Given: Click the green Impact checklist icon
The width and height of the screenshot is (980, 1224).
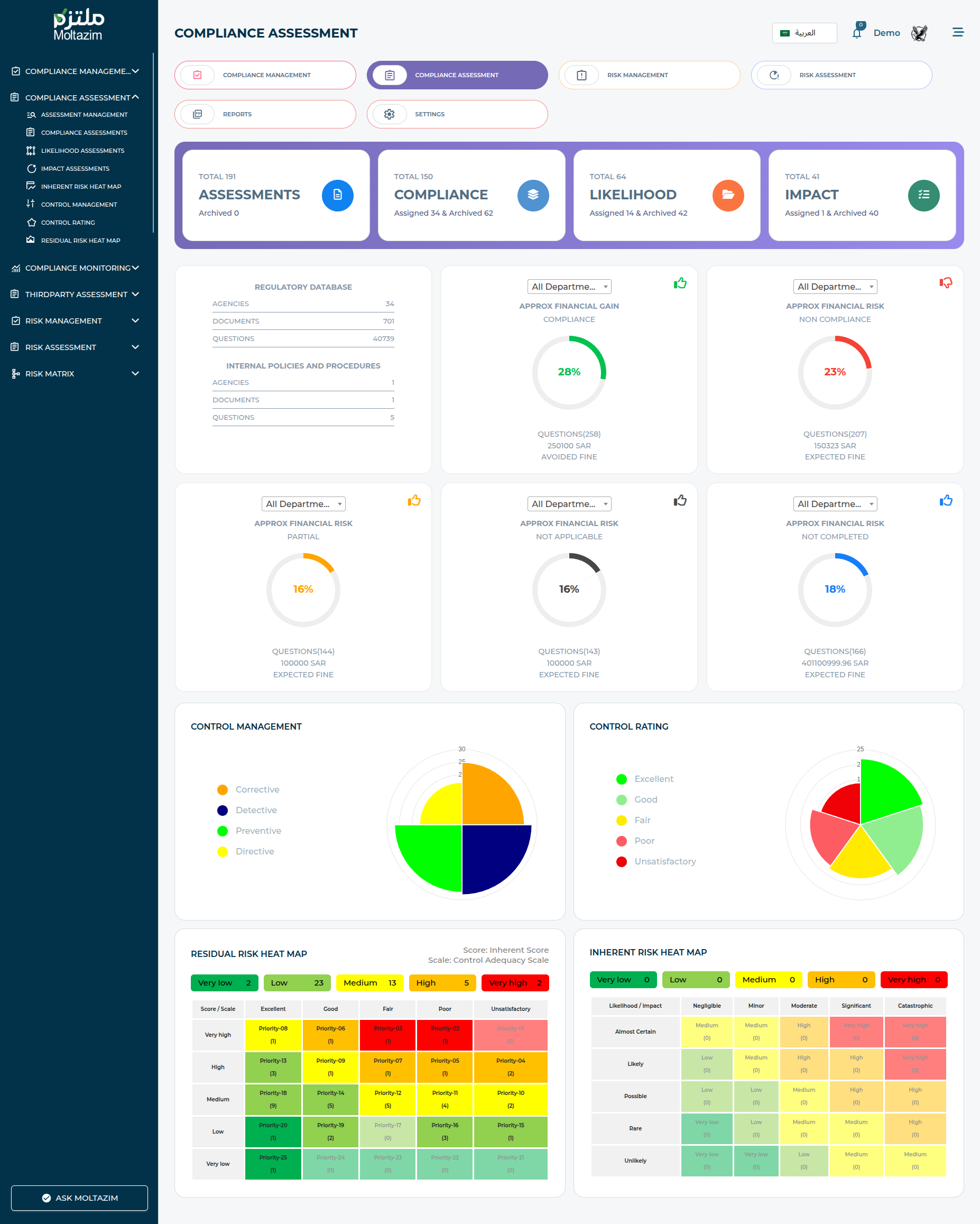Looking at the screenshot, I should [923, 195].
